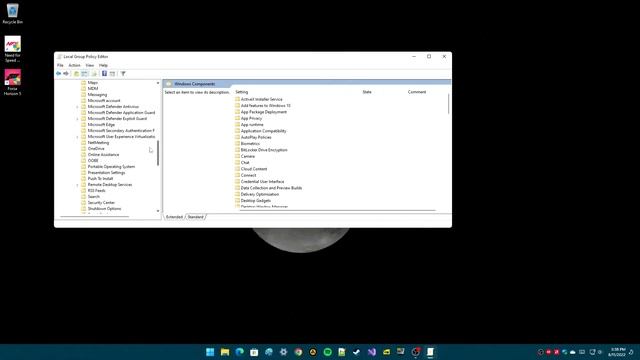Click the Forward arrow in the toolbar
The image size is (640, 360).
coord(66,74)
